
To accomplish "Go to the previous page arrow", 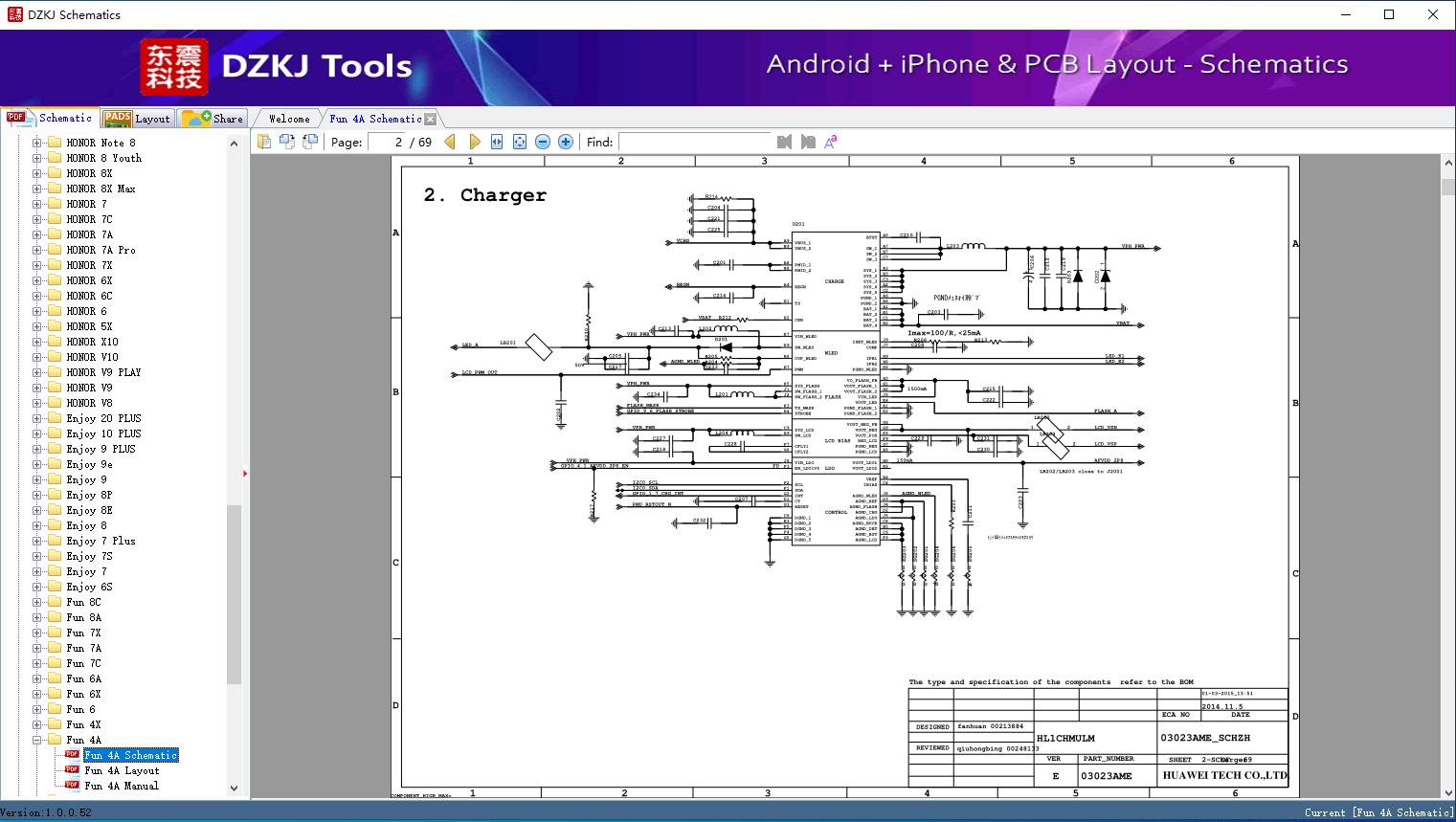I will coord(450,142).
